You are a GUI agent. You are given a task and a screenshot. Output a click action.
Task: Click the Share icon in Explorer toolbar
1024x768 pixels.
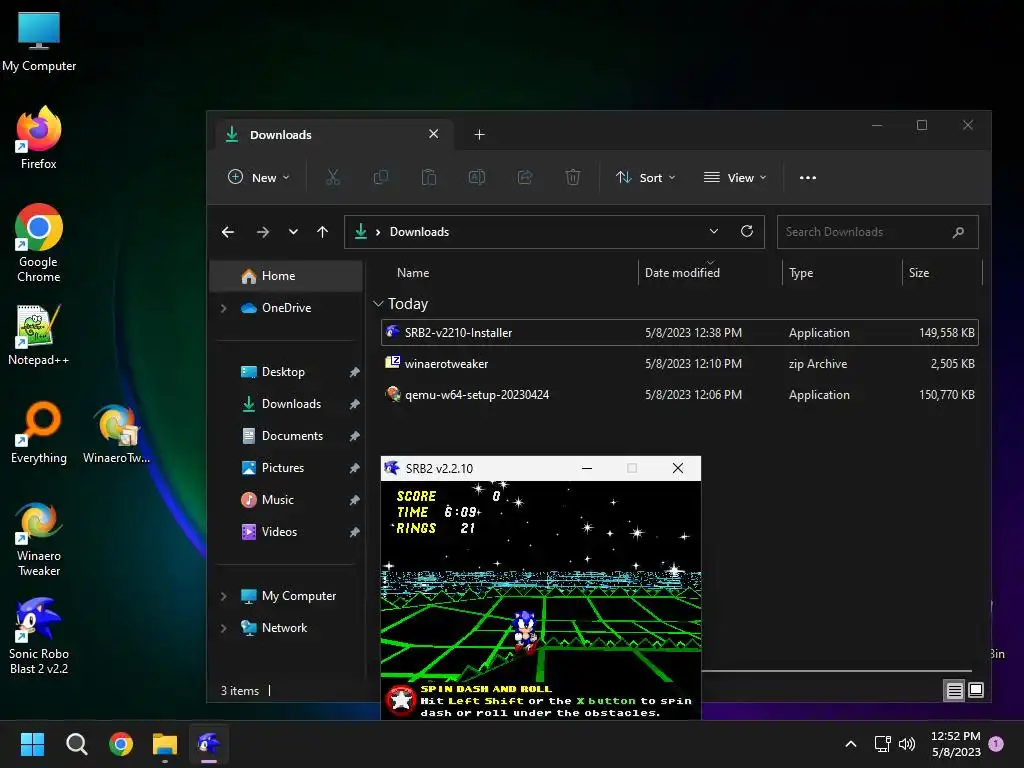click(525, 177)
